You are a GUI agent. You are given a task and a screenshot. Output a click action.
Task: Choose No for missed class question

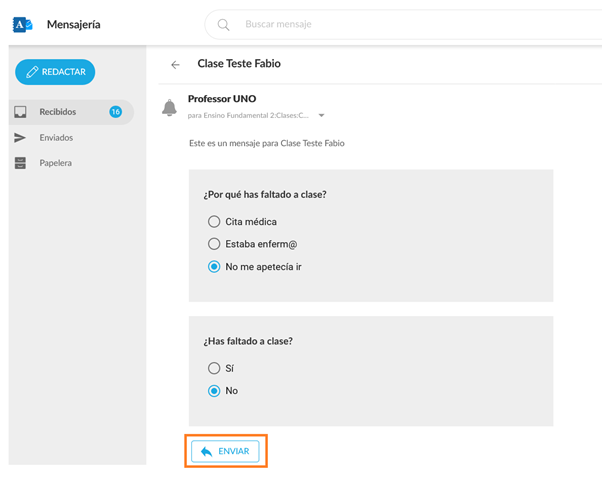(214, 391)
